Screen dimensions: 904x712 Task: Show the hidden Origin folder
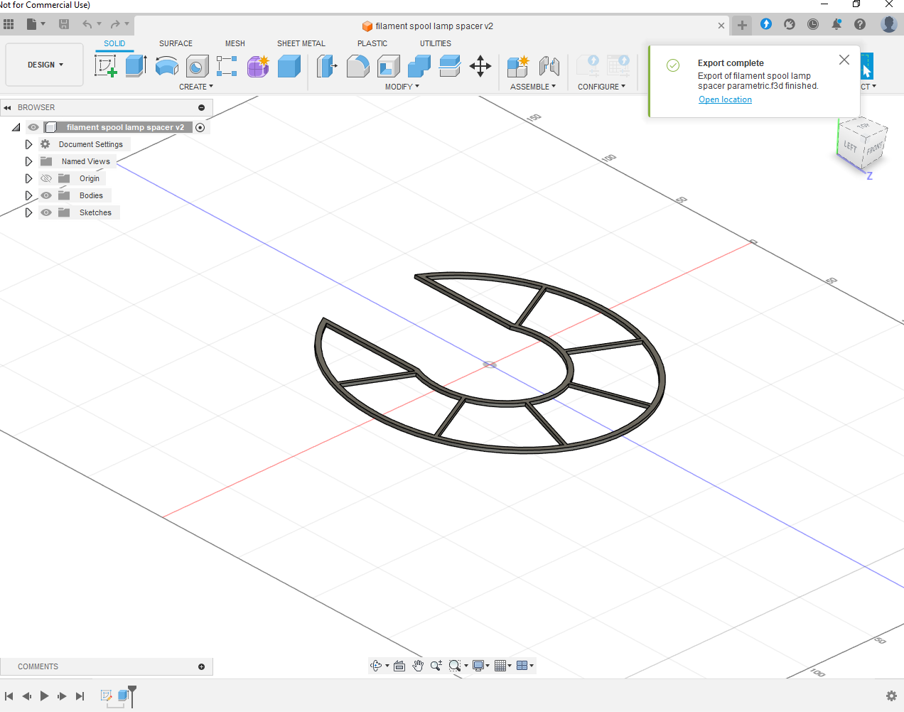[46, 179]
